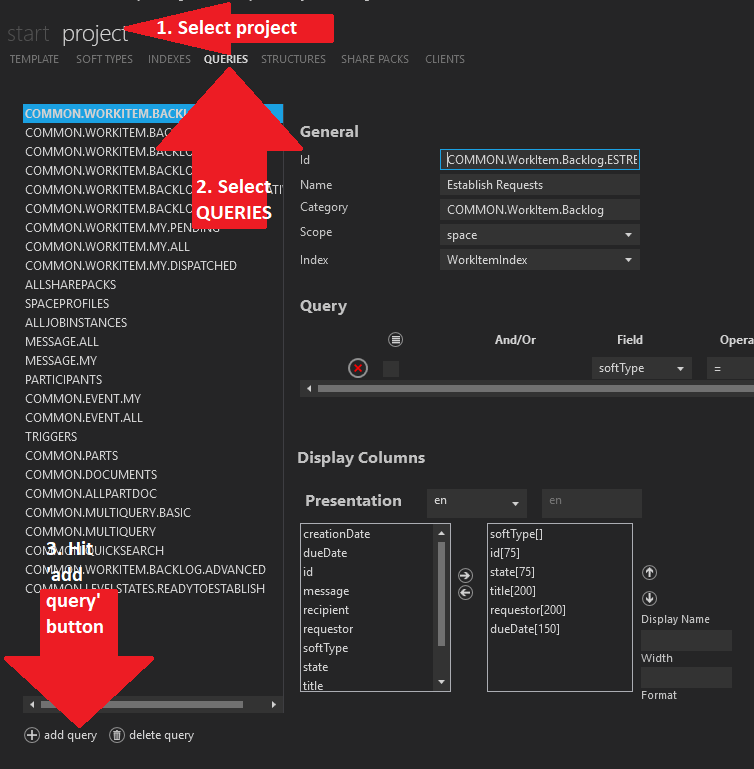Move display column down with arrow icon
The image size is (754, 769).
click(649, 598)
